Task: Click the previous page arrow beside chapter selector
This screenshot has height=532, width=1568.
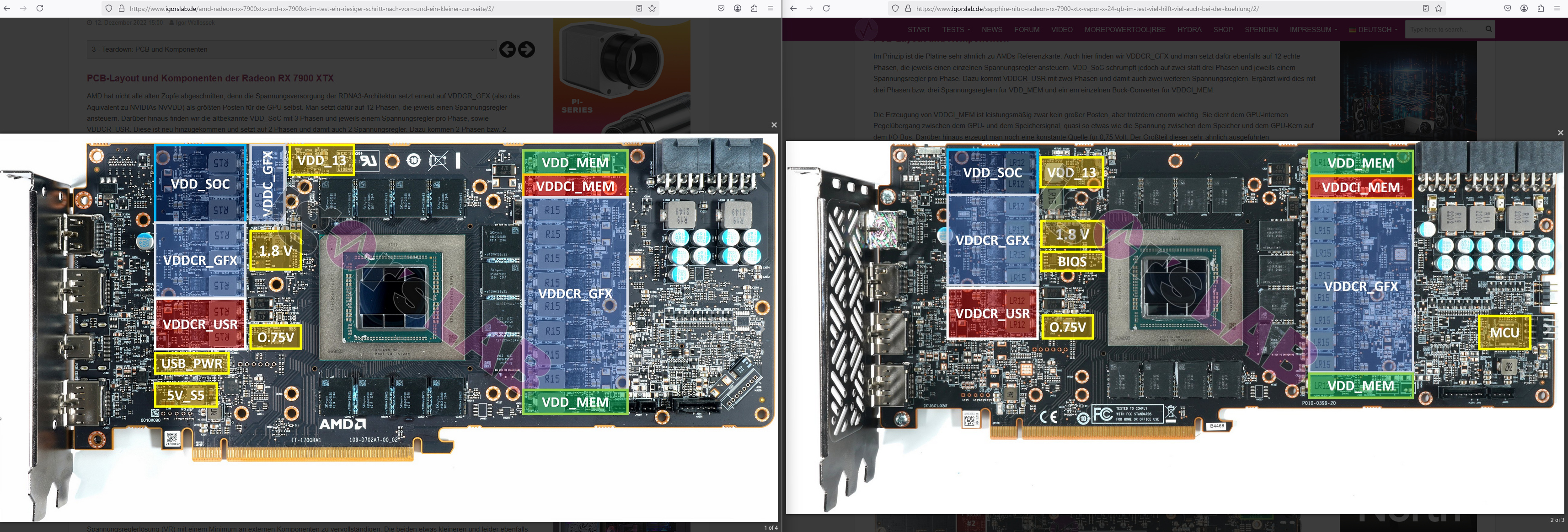Action: coord(507,49)
